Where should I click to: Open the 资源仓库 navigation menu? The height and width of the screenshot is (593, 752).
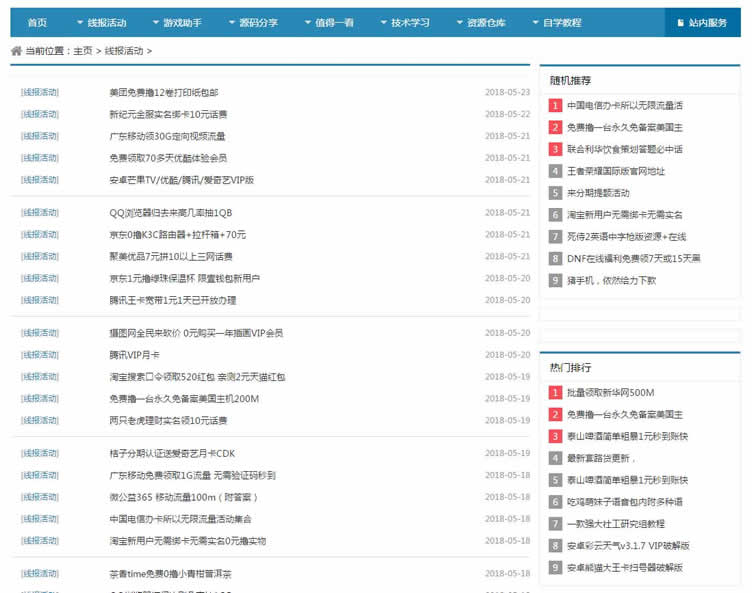(481, 23)
